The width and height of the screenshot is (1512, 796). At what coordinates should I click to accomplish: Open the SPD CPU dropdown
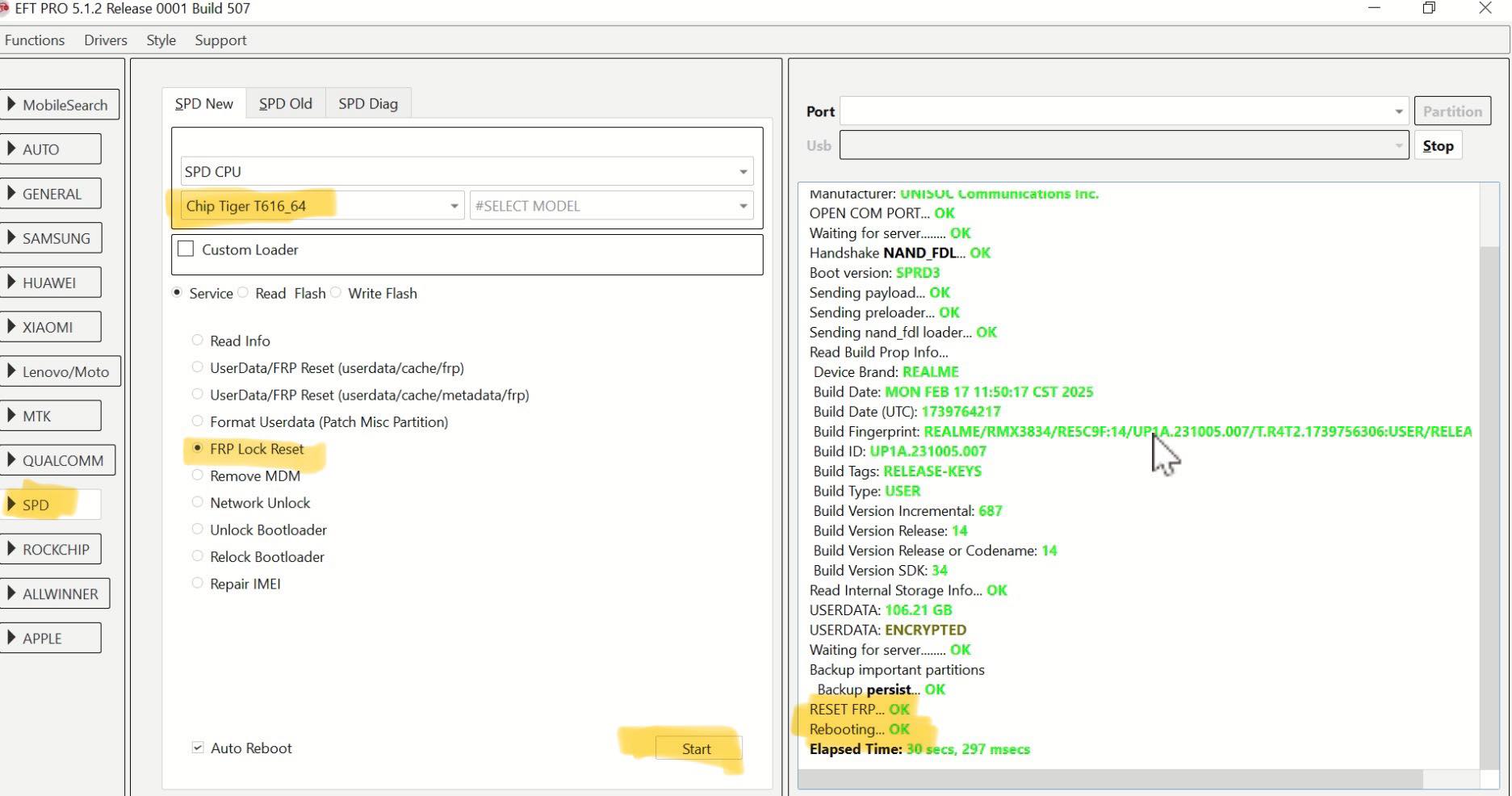pyautogui.click(x=467, y=171)
